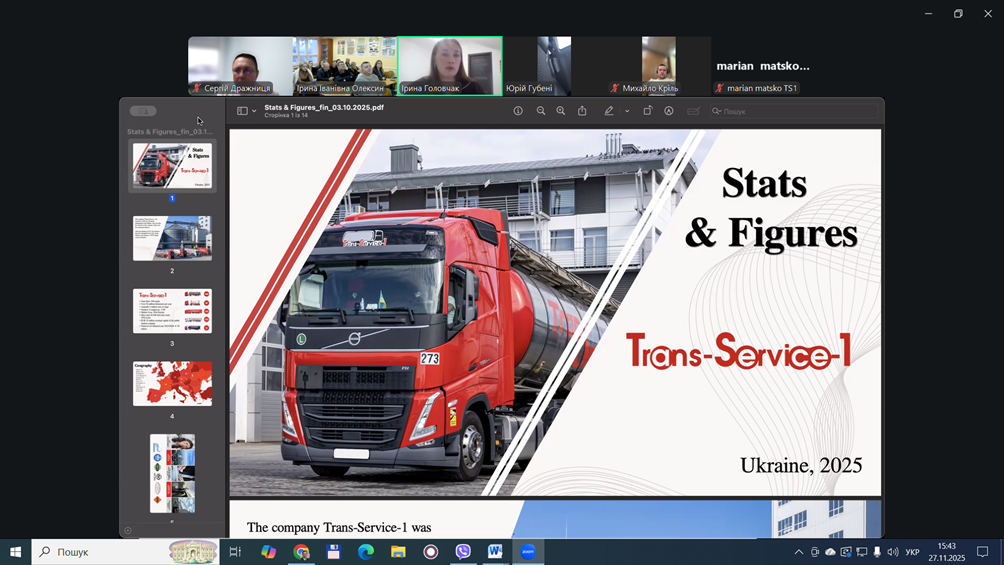Open Zoom from the Windows taskbar
Viewport: 1004px width, 565px height.
528,552
